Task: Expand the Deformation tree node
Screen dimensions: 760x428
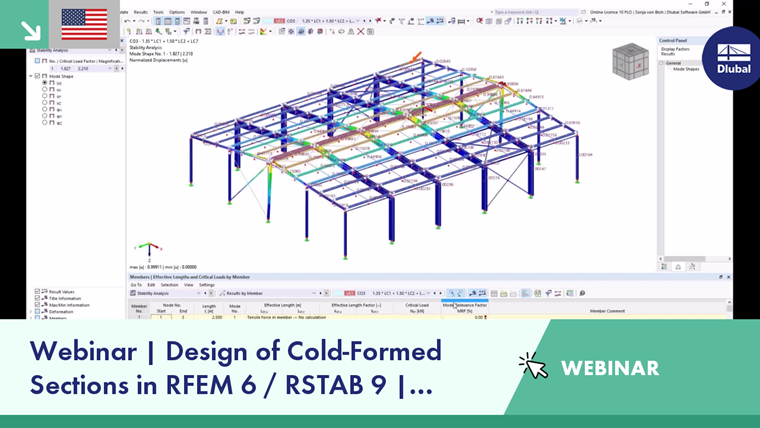Action: 31,312
